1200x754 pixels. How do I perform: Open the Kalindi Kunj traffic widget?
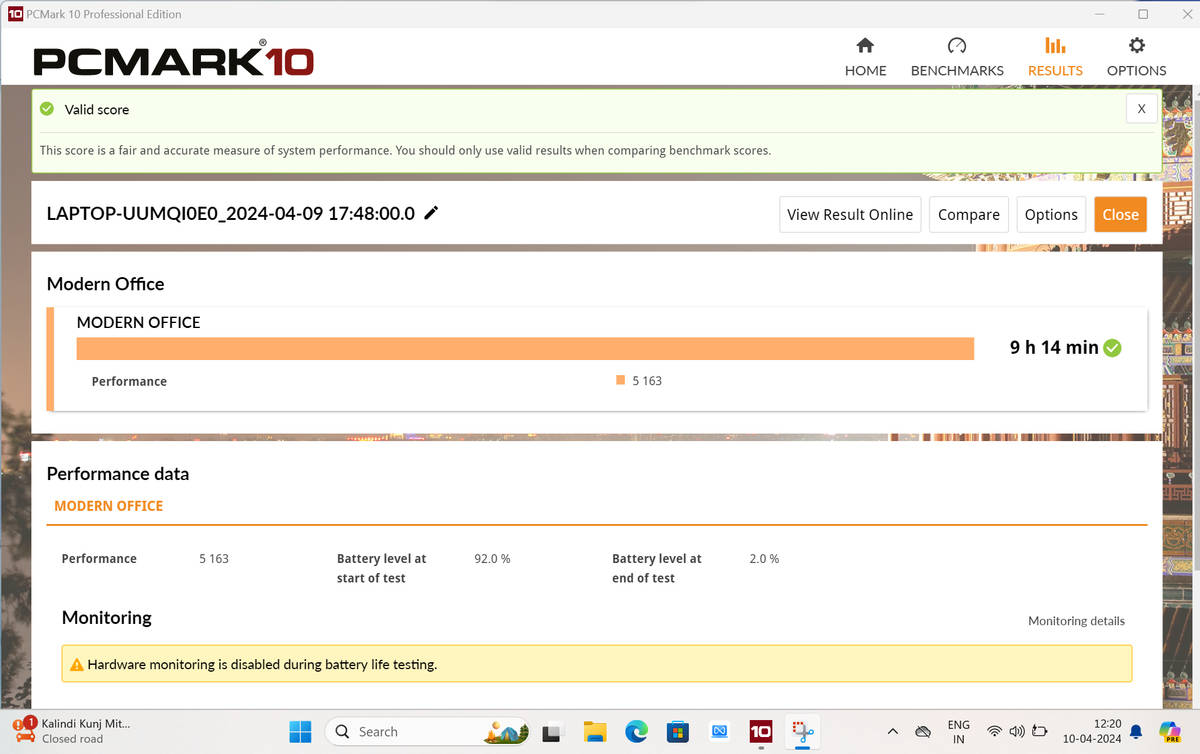(x=72, y=731)
